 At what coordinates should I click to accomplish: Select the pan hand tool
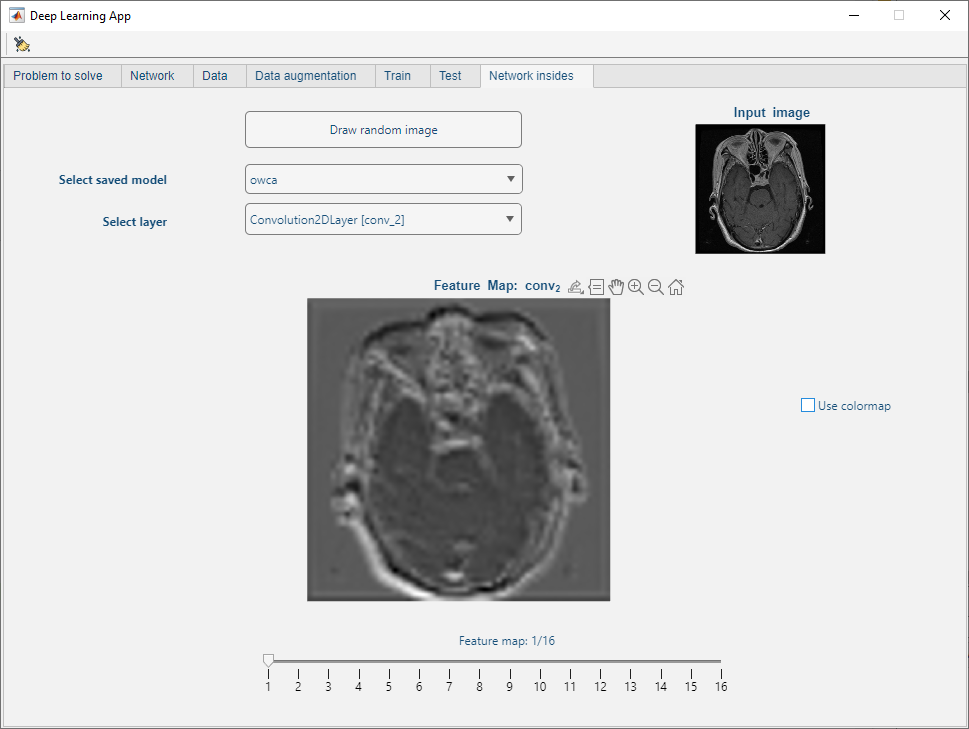(616, 287)
